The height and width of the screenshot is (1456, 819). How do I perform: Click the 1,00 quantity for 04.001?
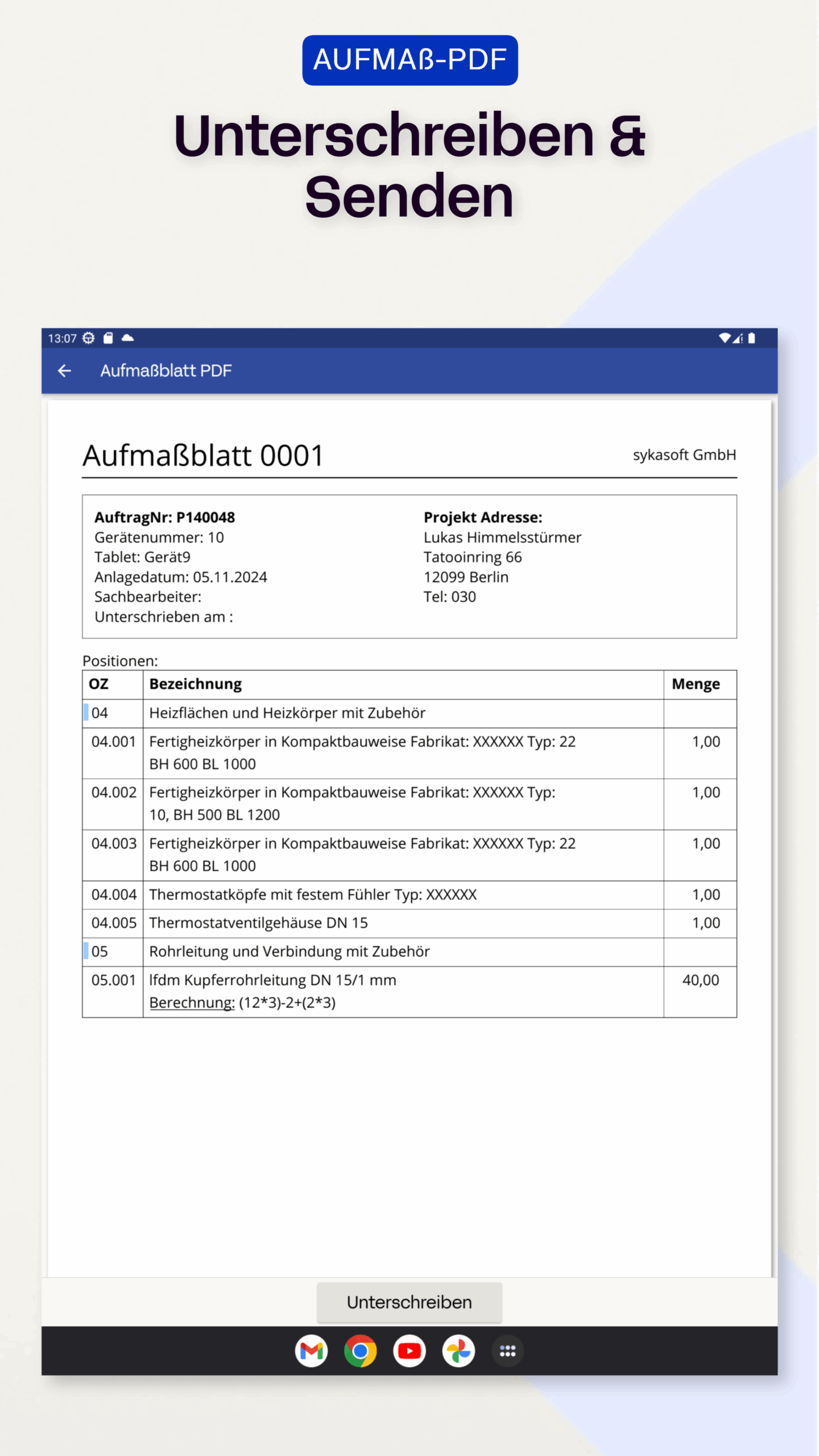(x=706, y=742)
